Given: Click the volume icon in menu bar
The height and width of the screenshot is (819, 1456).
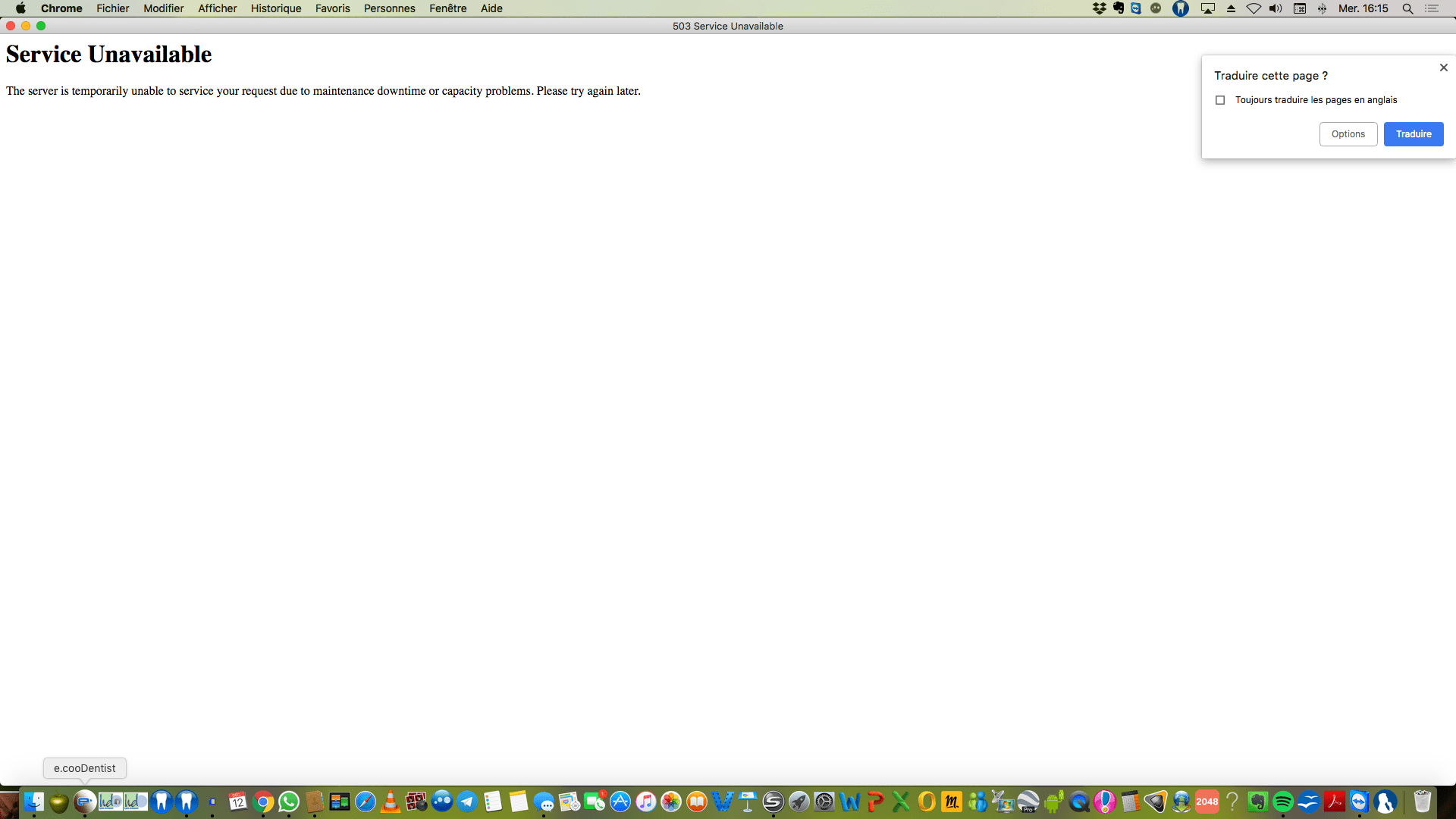Looking at the screenshot, I should tap(1276, 8).
